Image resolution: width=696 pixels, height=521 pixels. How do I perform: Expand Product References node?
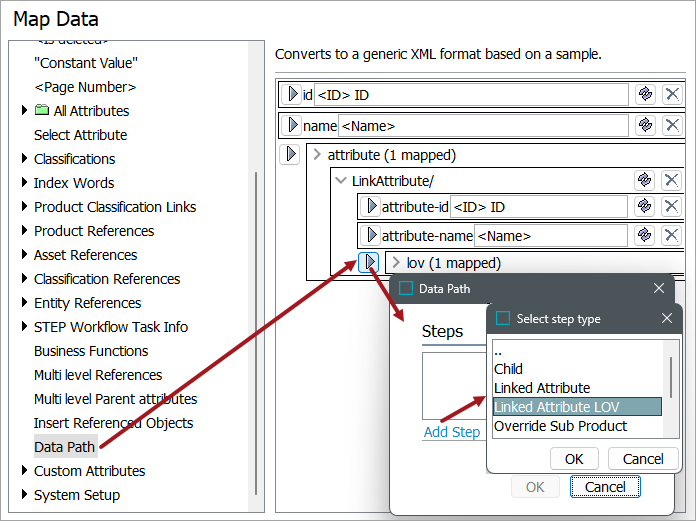pyautogui.click(x=24, y=230)
